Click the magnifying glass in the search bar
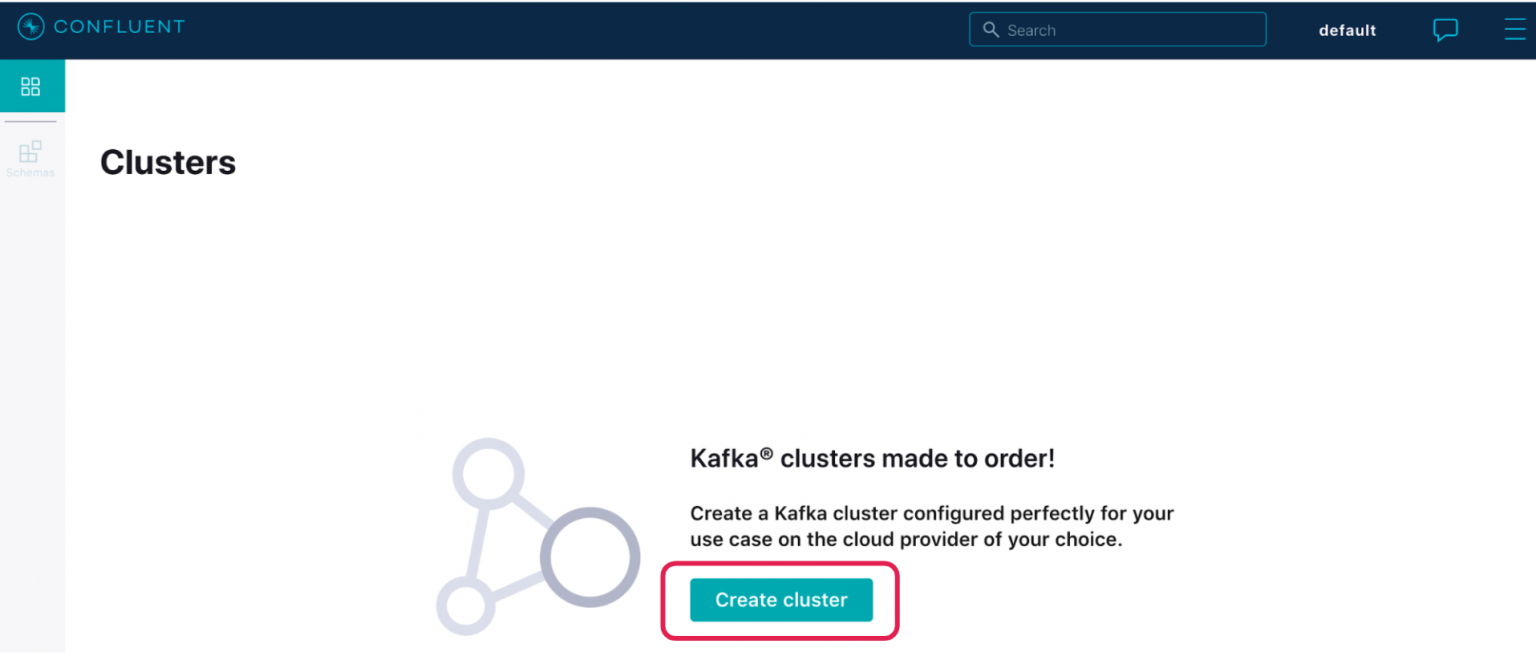This screenshot has height=656, width=1536. pos(991,29)
